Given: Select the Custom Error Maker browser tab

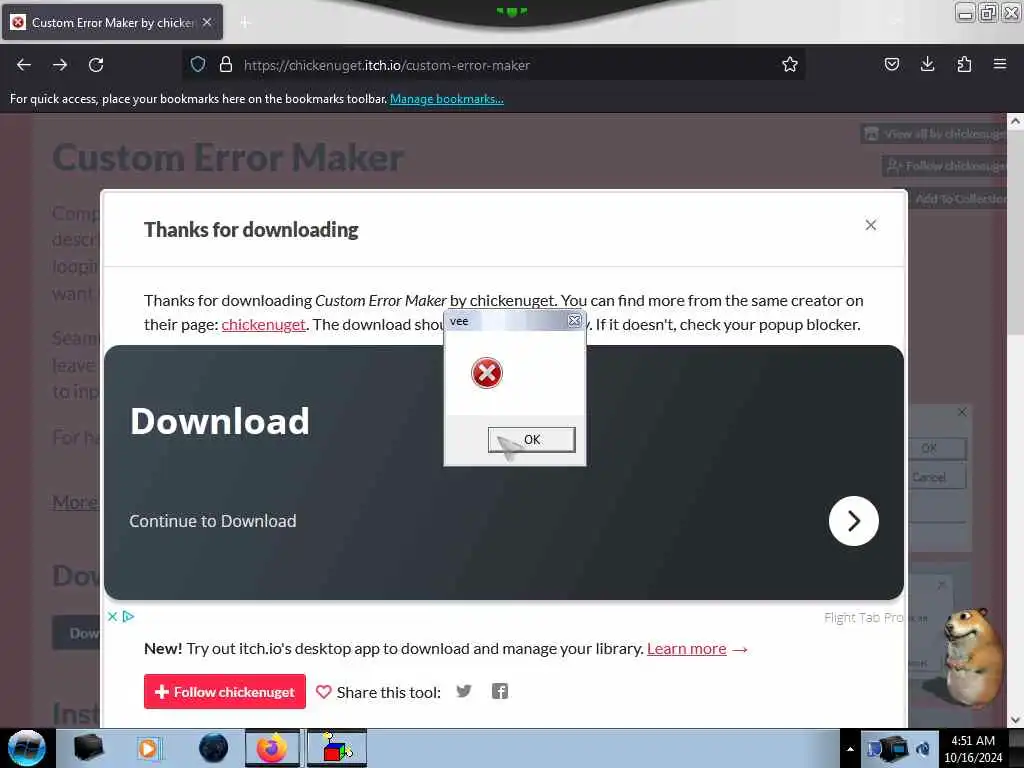Looking at the screenshot, I should (x=112, y=22).
